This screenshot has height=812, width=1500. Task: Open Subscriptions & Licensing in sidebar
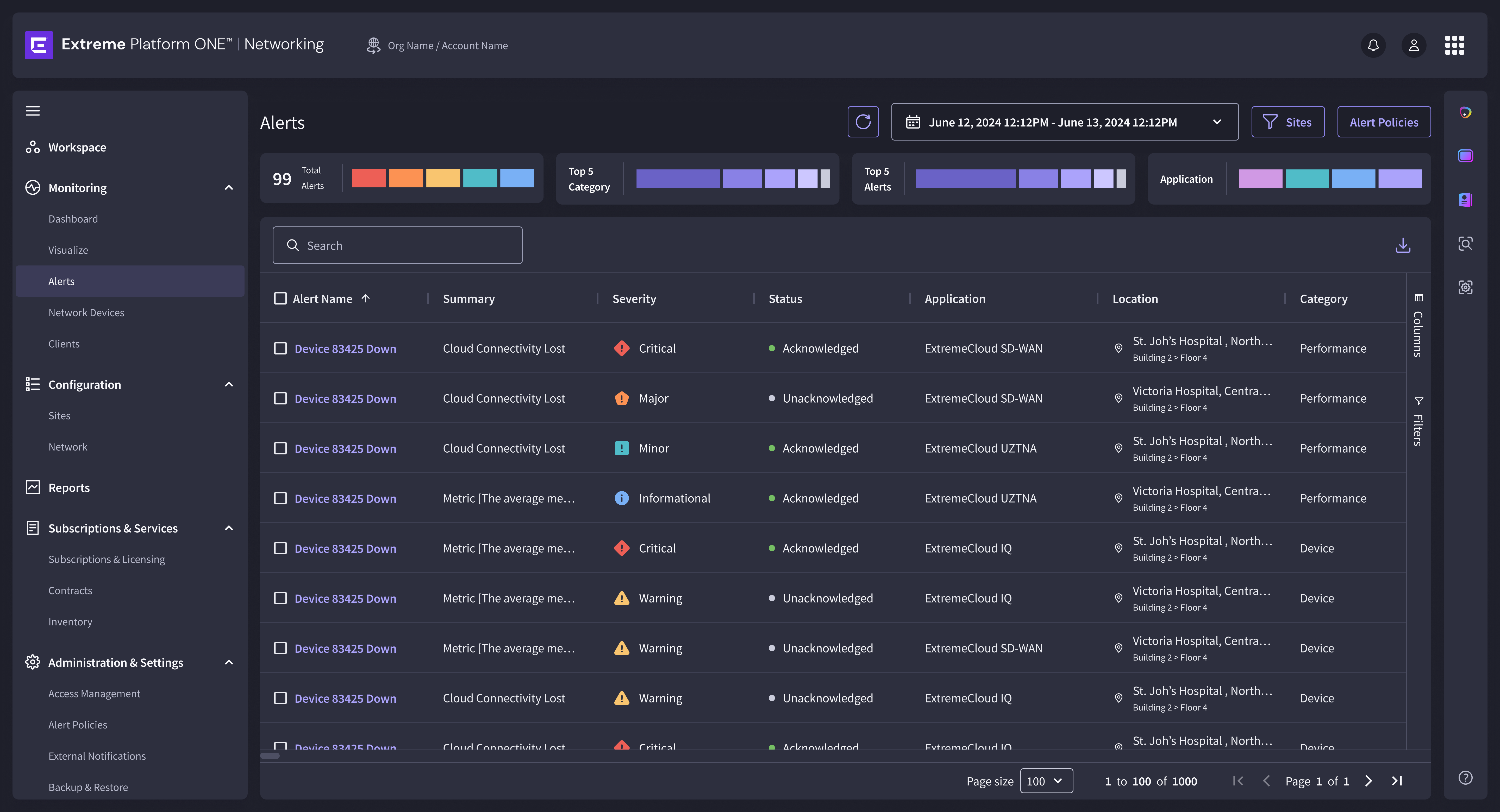pyautogui.click(x=107, y=559)
